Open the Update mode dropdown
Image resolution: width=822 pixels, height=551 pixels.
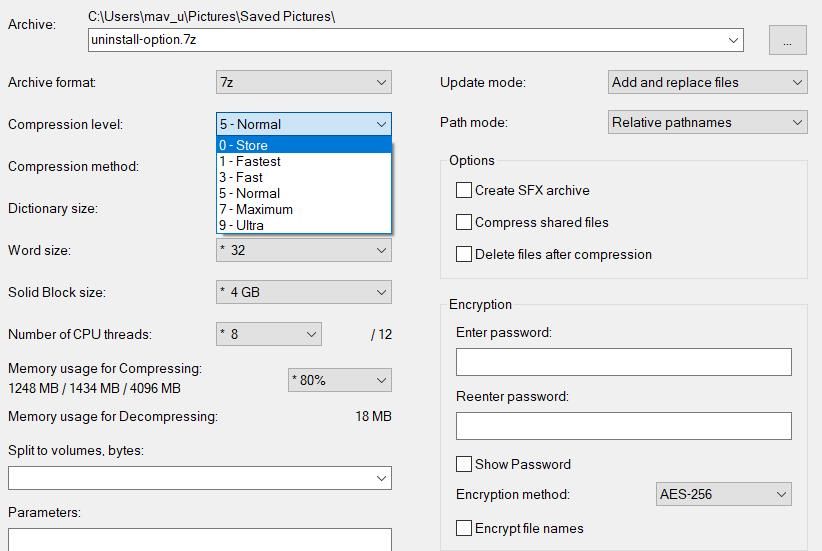[x=708, y=82]
